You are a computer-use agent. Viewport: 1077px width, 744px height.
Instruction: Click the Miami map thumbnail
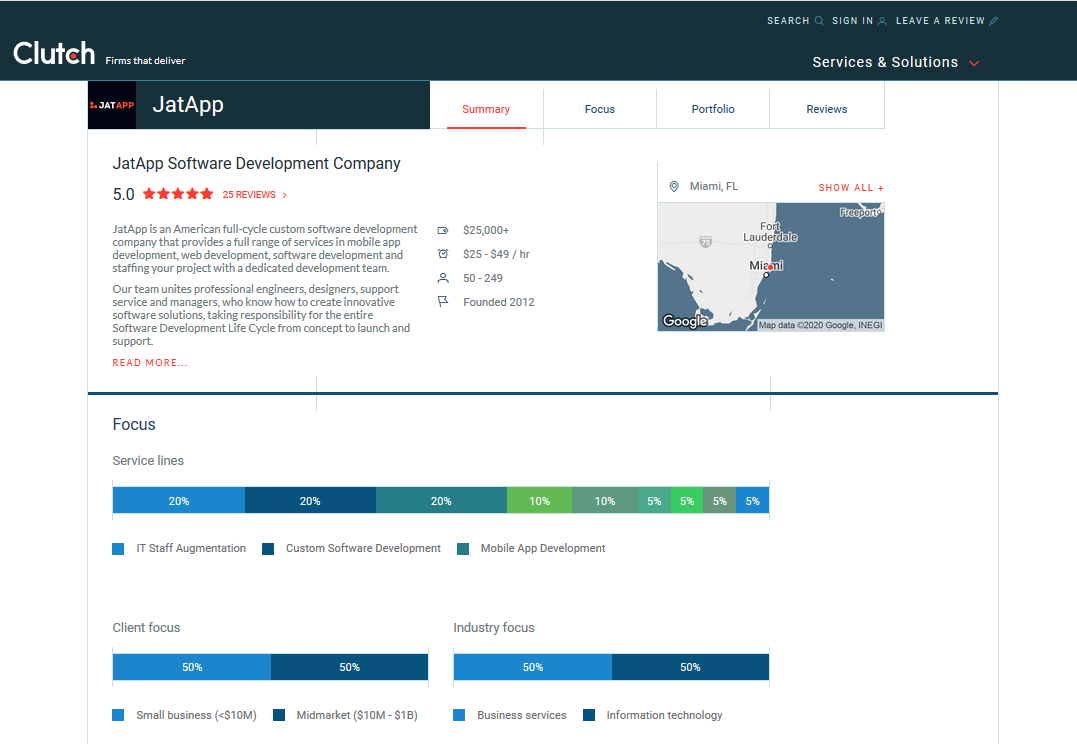(x=771, y=267)
